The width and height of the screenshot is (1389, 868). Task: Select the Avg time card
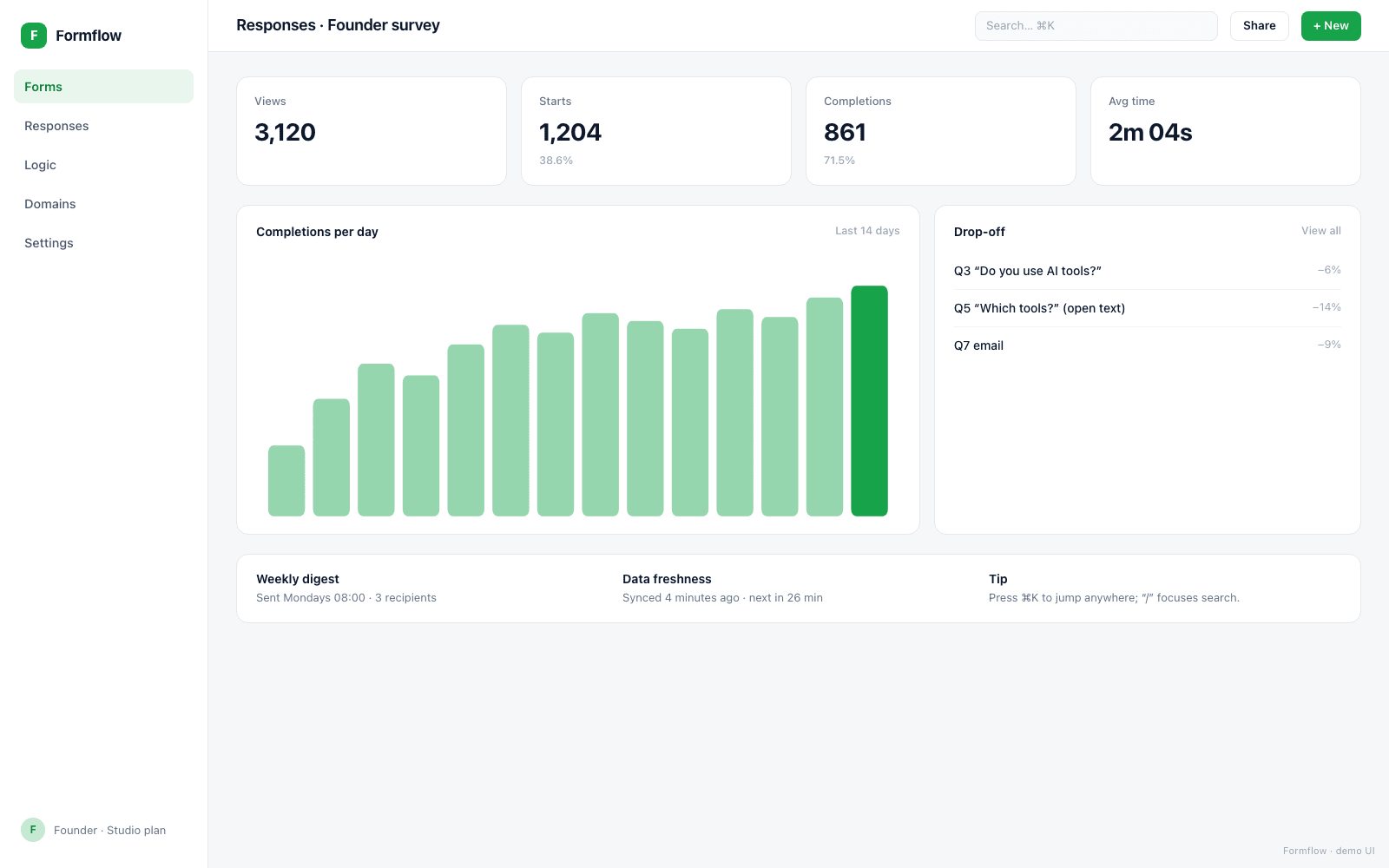coord(1226,131)
